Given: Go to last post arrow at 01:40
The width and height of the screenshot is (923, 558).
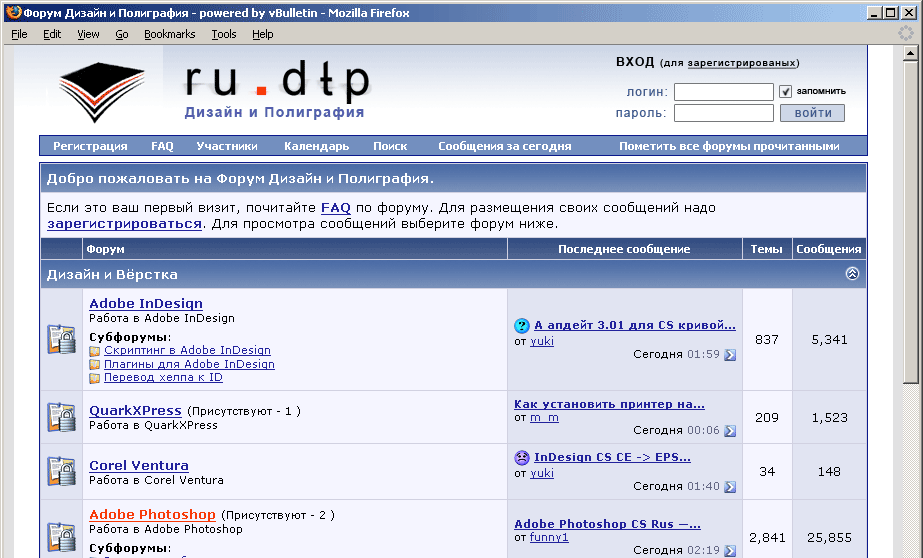Looking at the screenshot, I should click(x=730, y=486).
